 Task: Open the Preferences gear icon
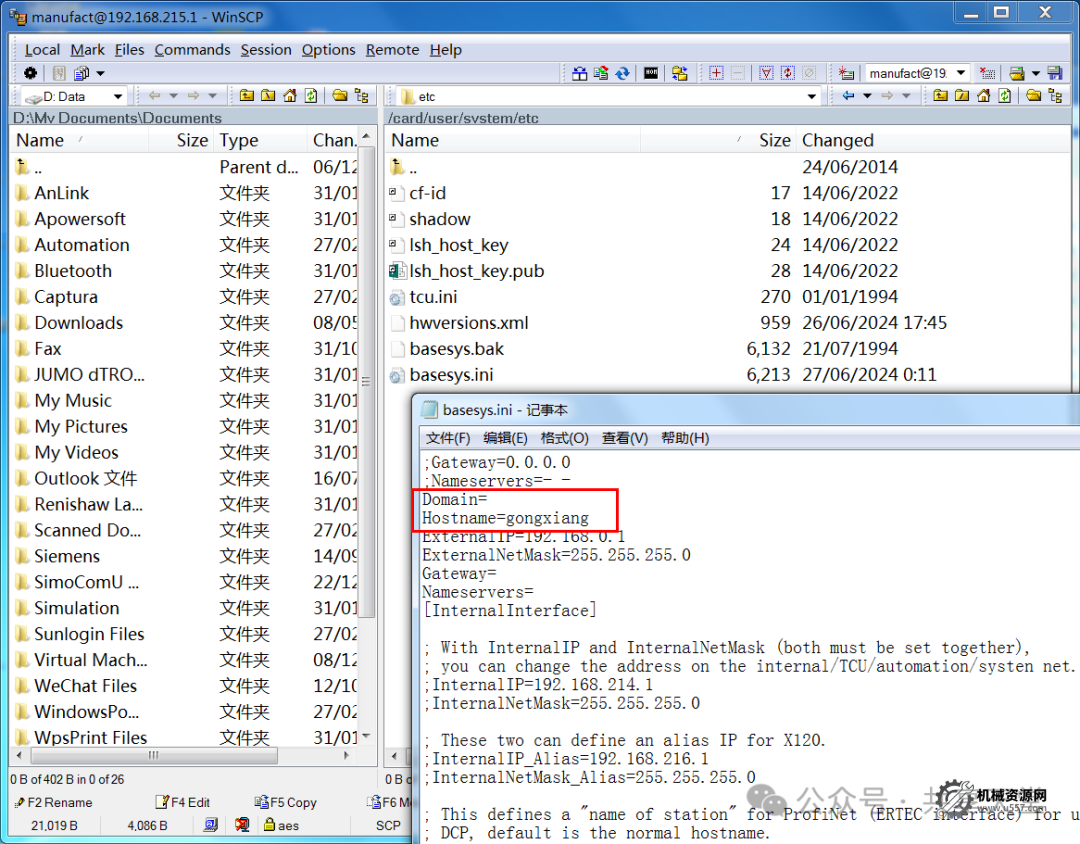(30, 73)
